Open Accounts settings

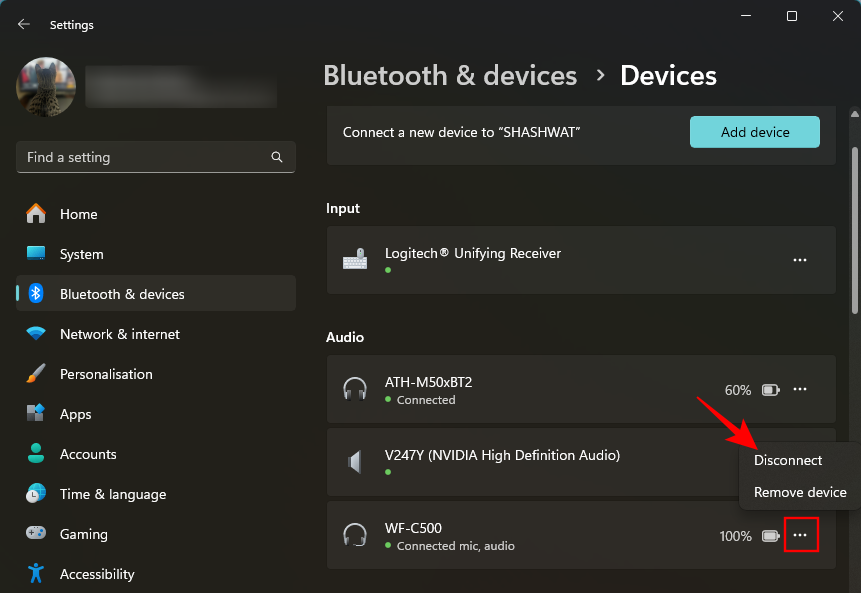pos(156,454)
